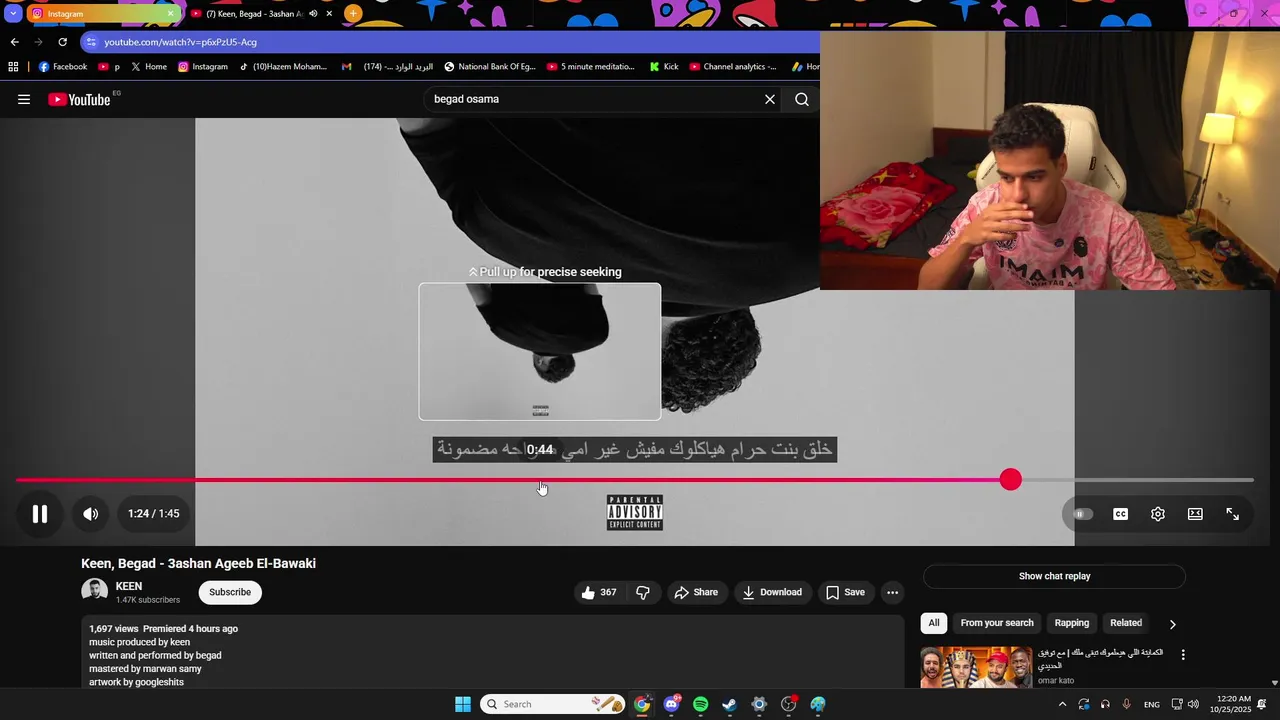Select the Rapping filter chip
The image size is (1280, 720).
click(x=1072, y=623)
